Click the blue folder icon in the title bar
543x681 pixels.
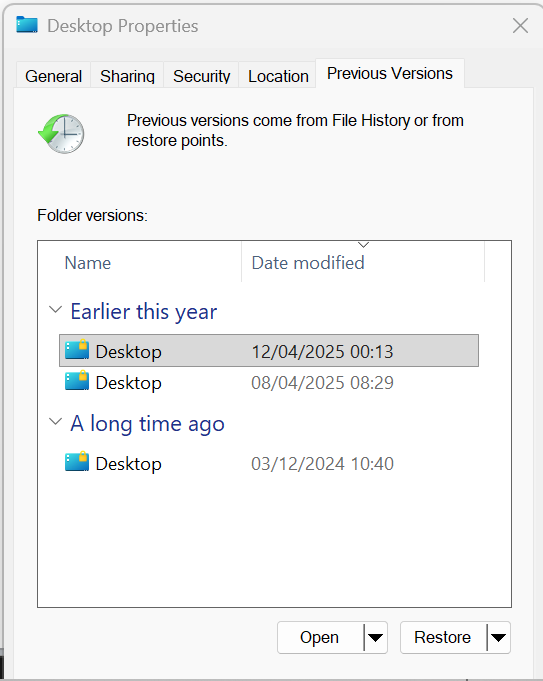(x=27, y=25)
